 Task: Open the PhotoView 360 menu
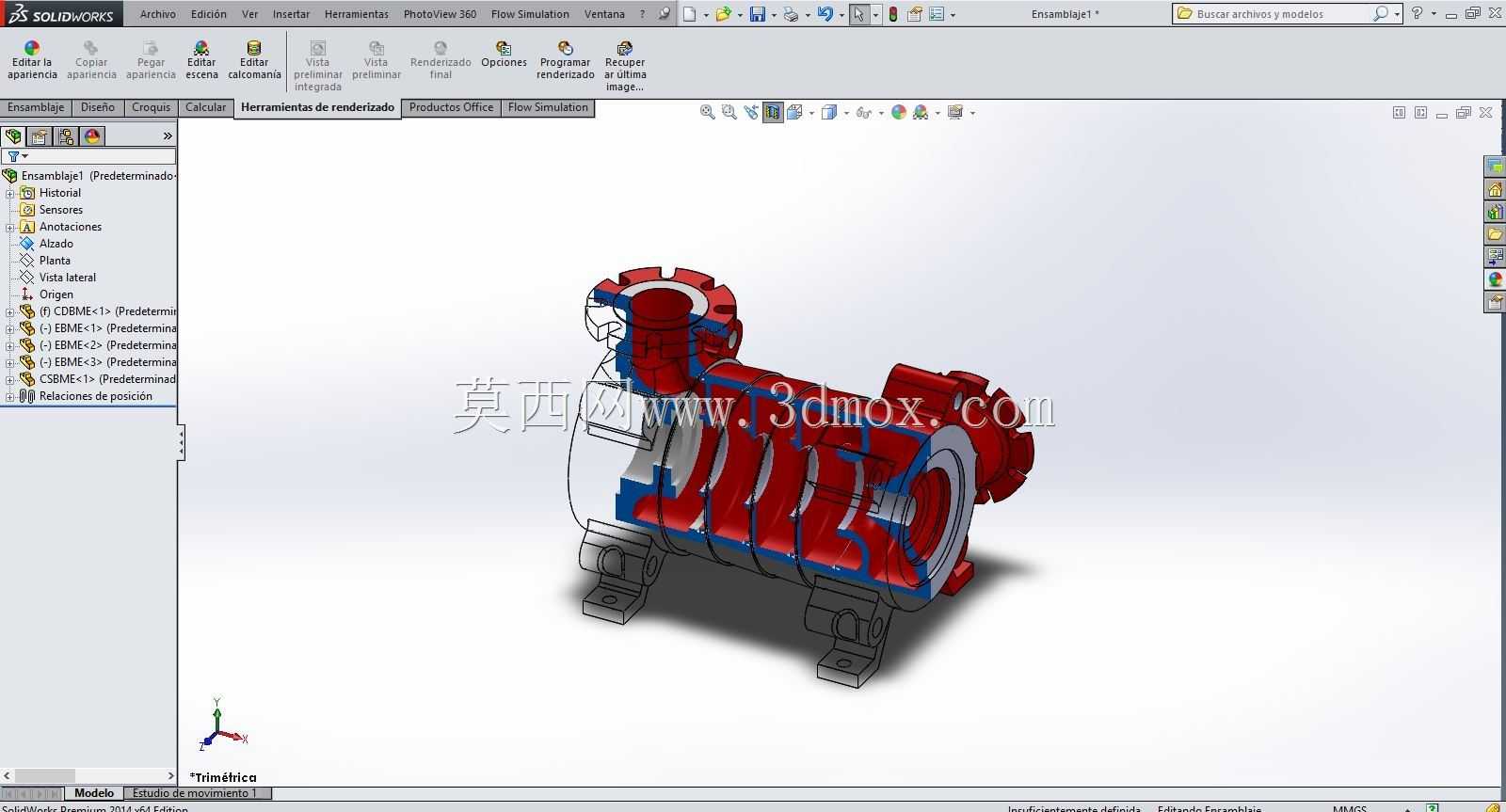[440, 14]
